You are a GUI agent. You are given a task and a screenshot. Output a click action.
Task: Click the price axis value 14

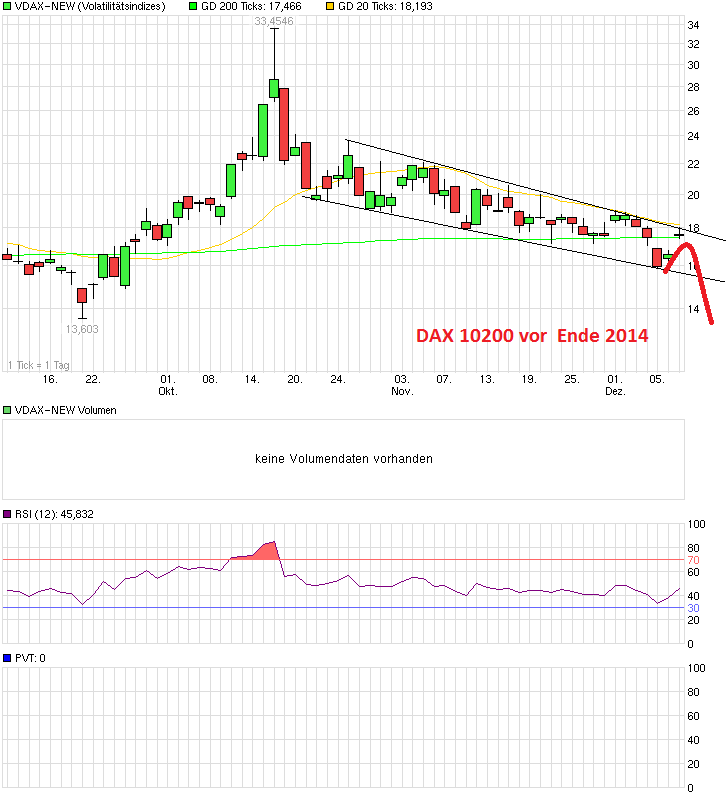pyautogui.click(x=693, y=309)
